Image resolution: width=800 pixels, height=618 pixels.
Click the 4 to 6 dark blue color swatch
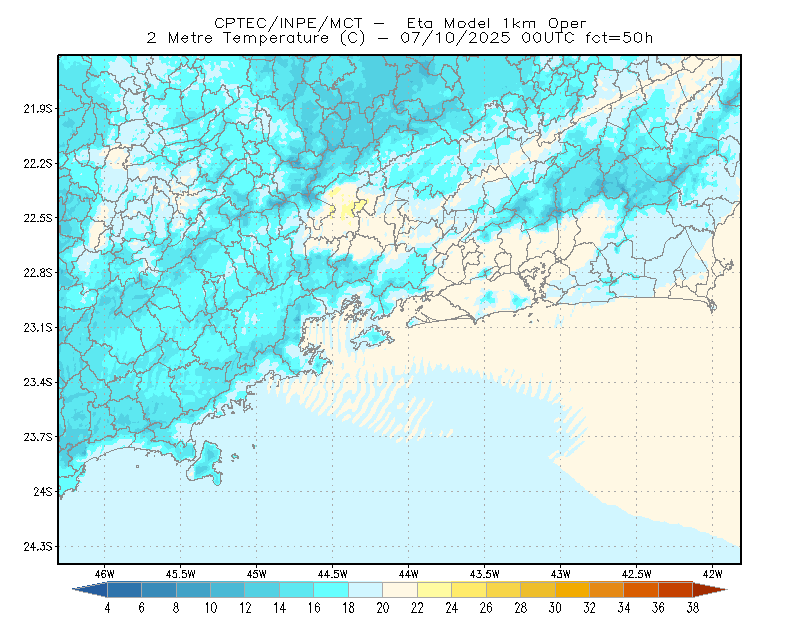[x=124, y=589]
